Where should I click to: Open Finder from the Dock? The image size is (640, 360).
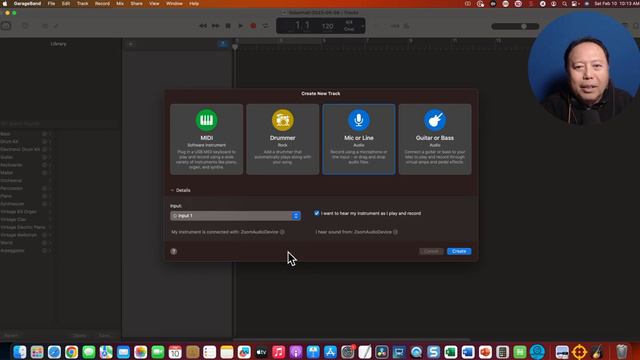(x=20, y=351)
